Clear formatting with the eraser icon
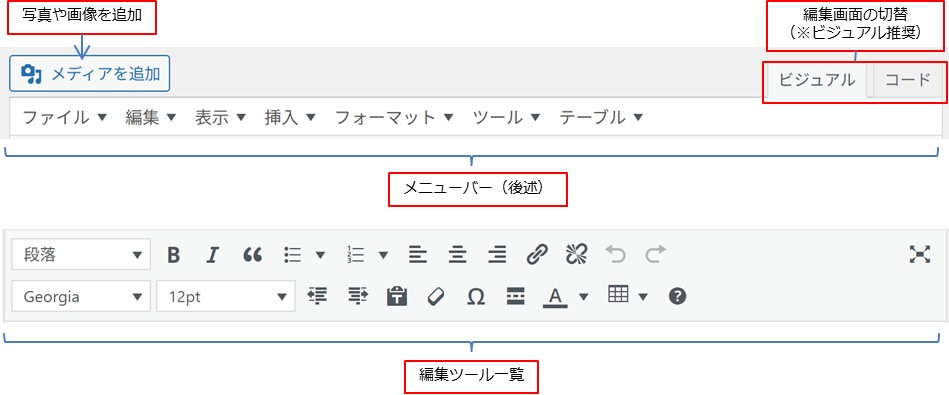949x395 pixels. [436, 296]
